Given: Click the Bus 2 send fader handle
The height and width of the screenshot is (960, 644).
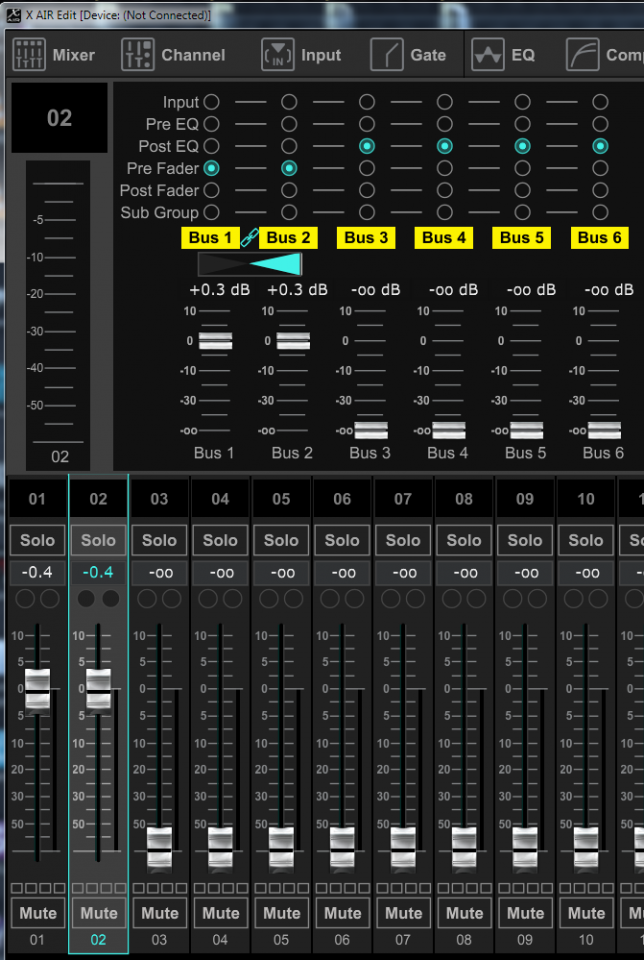Looking at the screenshot, I should [293, 340].
